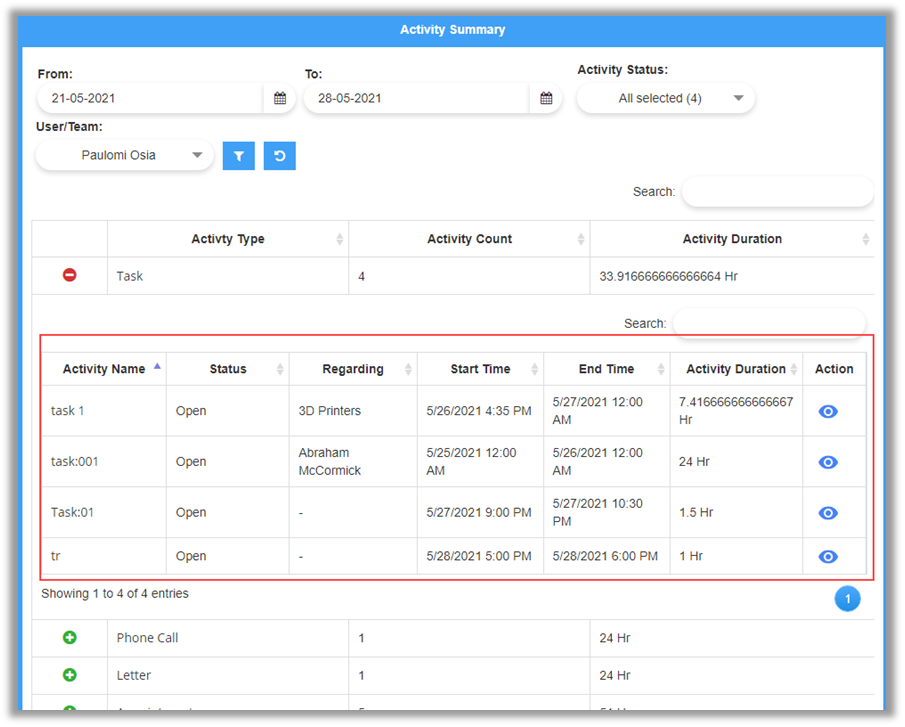905x727 pixels.
Task: Open the To date calendar picker
Action: point(546,98)
